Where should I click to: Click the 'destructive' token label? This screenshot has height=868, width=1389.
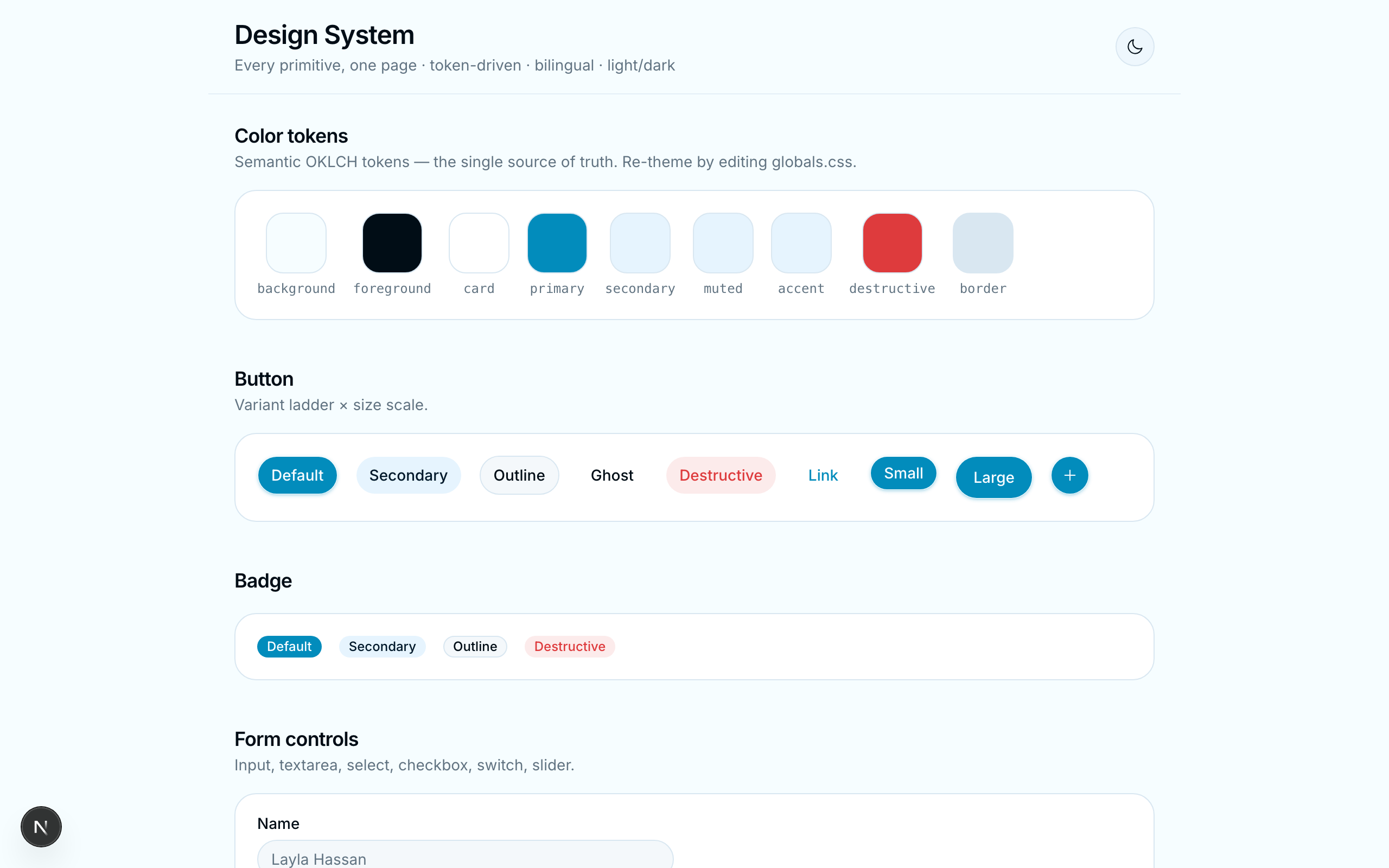(892, 289)
